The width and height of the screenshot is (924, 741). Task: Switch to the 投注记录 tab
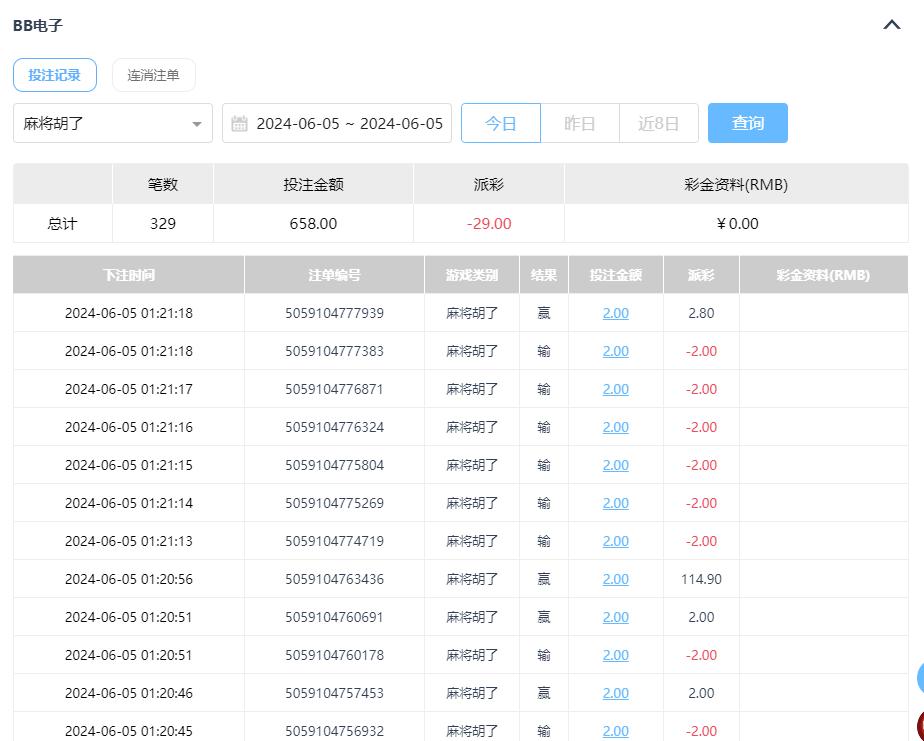(x=55, y=75)
